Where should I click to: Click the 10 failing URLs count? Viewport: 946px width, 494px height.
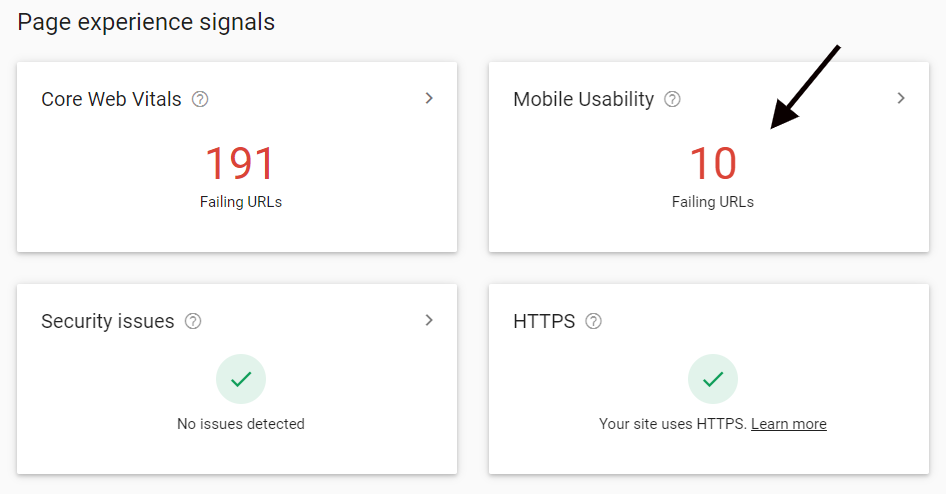coord(713,163)
